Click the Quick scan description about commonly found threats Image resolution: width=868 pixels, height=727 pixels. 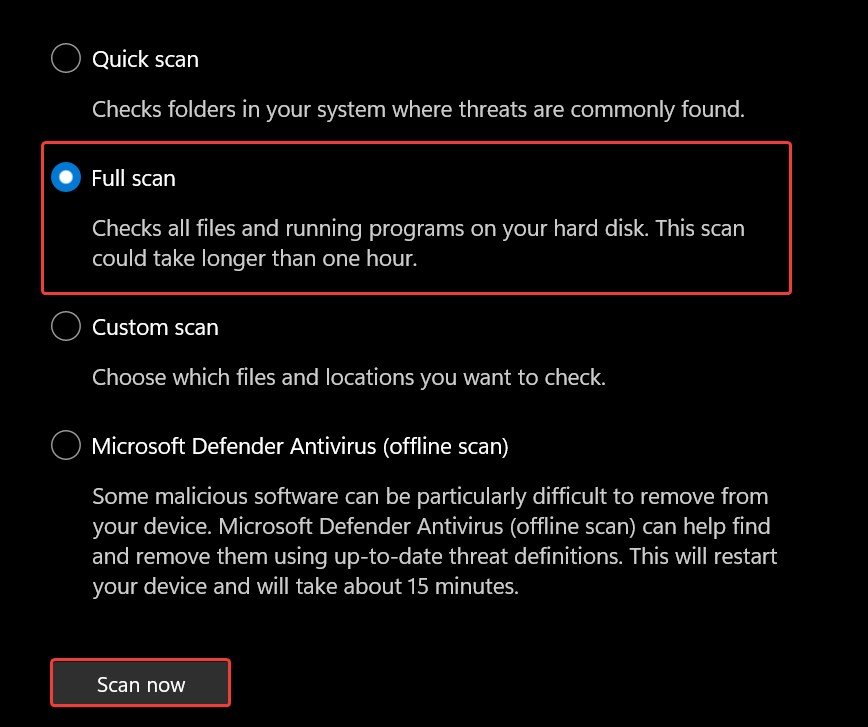(418, 109)
